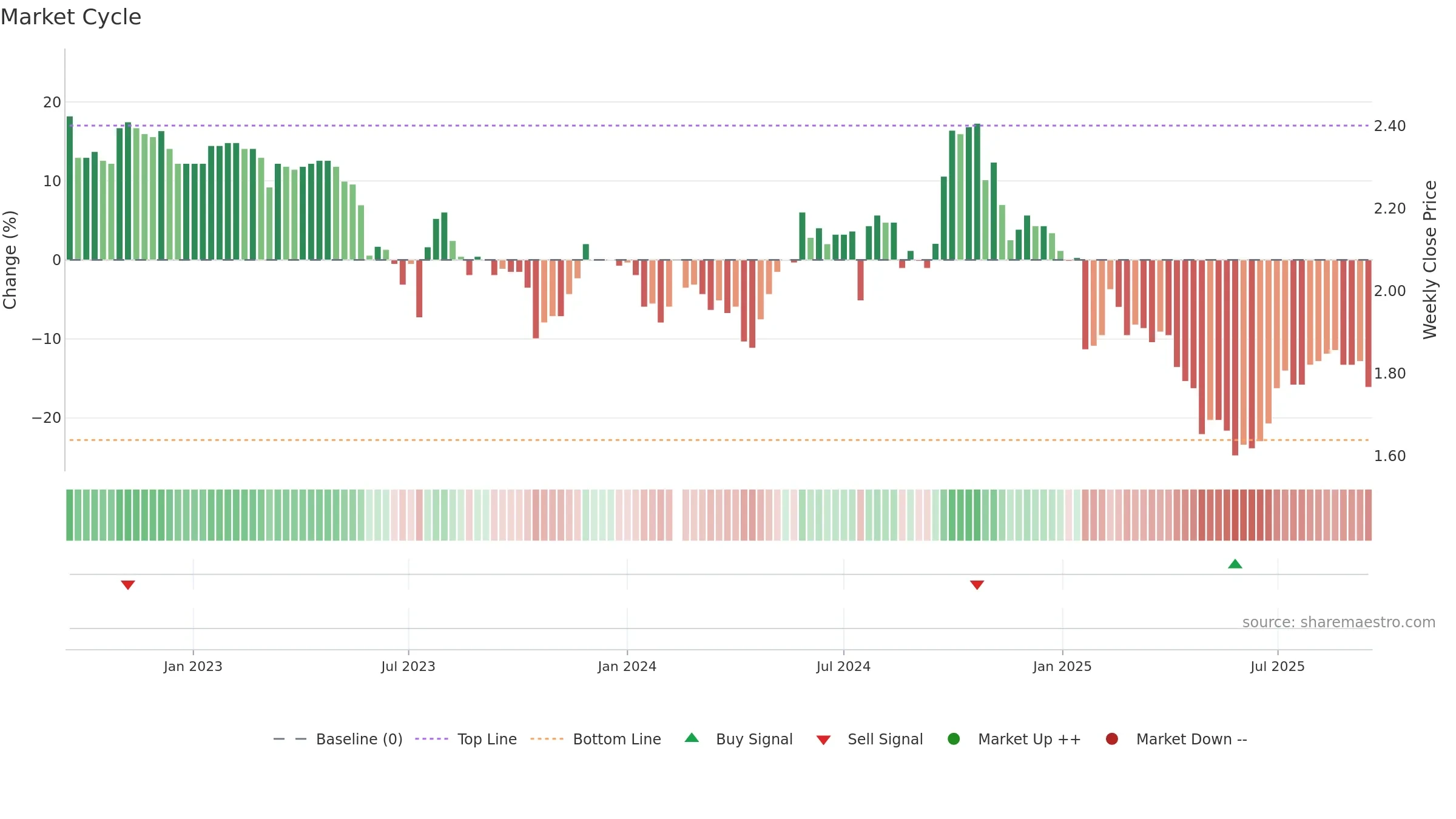Image resolution: width=1456 pixels, height=819 pixels.
Task: Click the Jan 2023 axis label
Action: tap(193, 667)
